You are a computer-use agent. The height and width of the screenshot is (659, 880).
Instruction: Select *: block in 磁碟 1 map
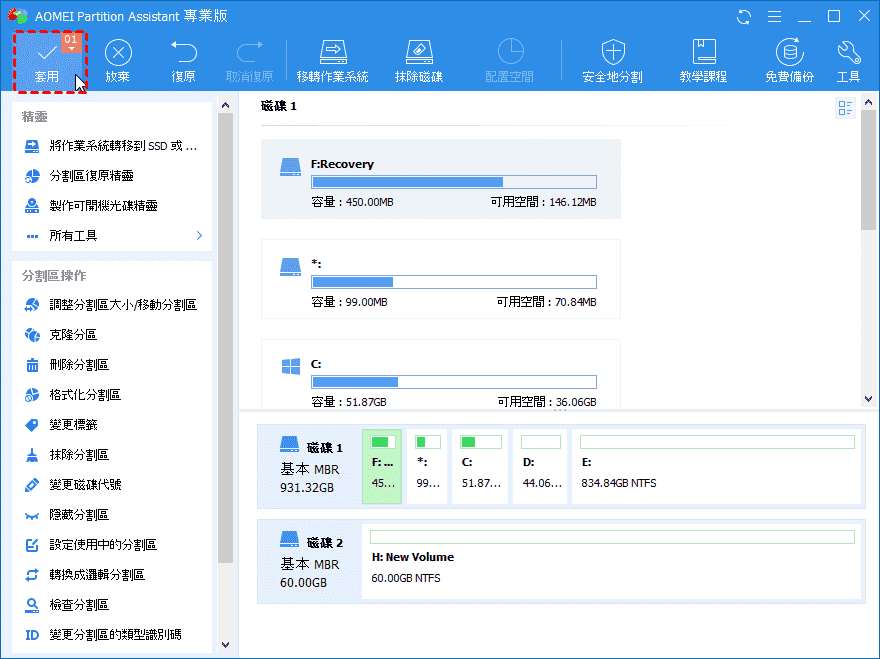coord(427,466)
